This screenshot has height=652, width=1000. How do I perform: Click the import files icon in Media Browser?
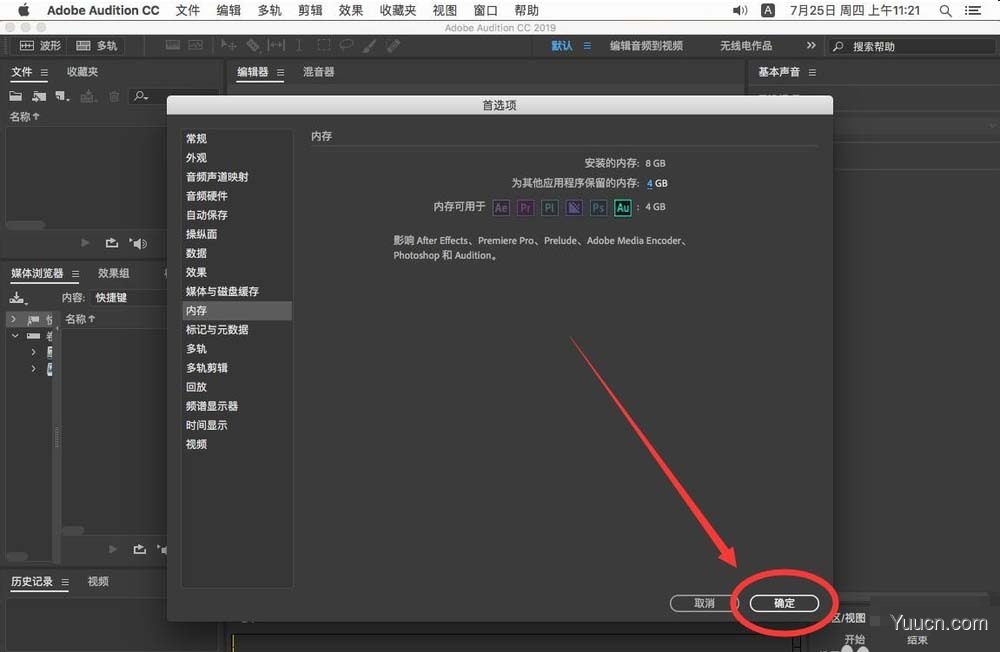click(17, 297)
